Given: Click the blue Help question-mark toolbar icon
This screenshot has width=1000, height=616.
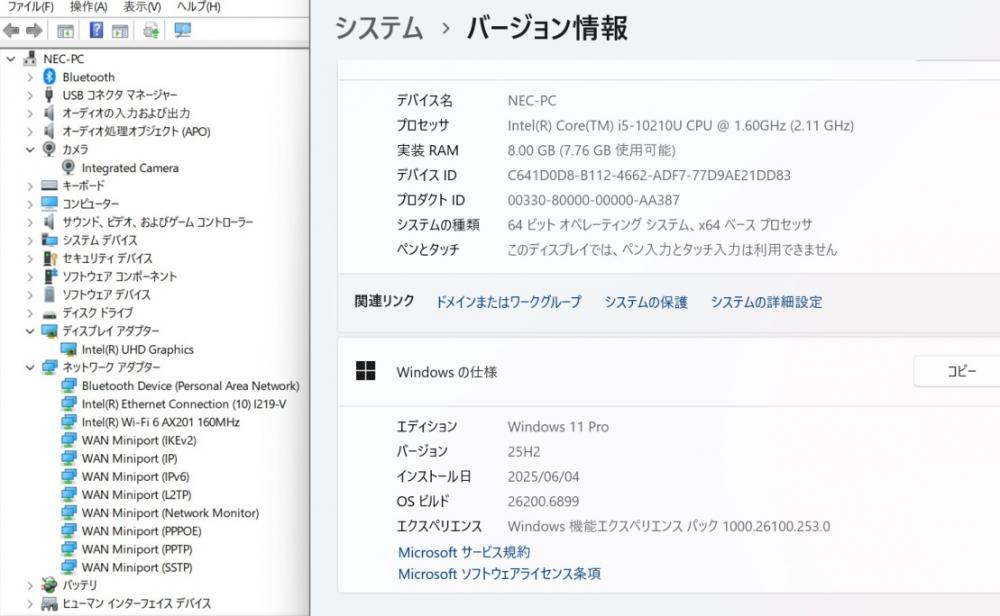Looking at the screenshot, I should click(x=96, y=30).
